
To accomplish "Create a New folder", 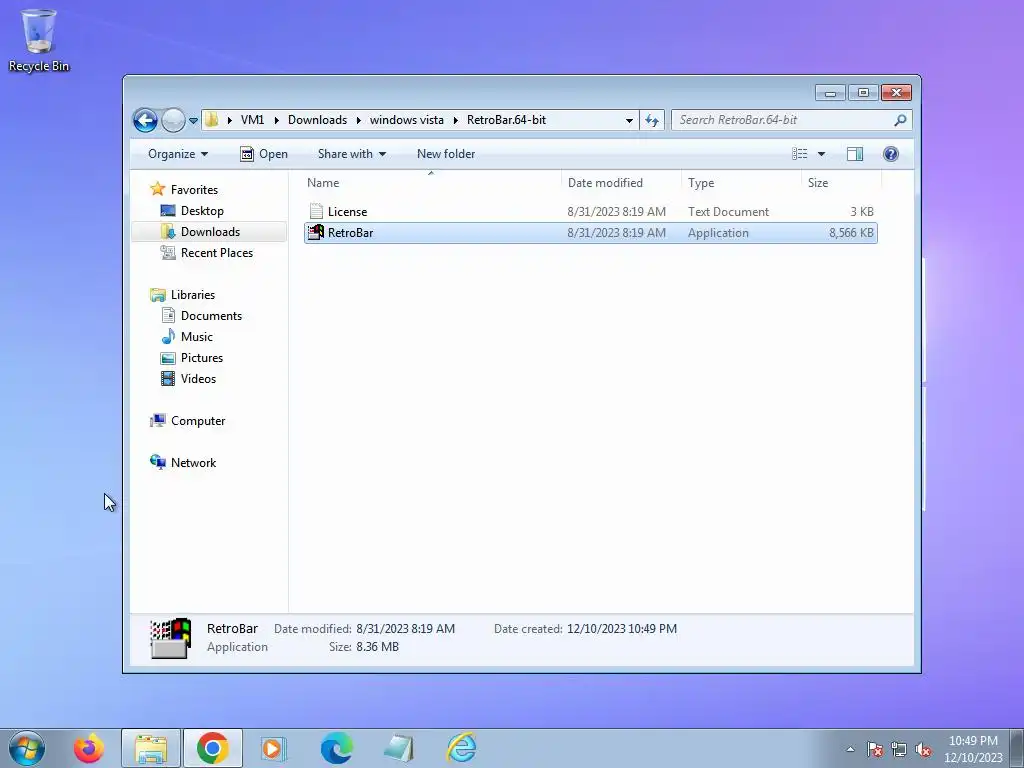I will point(446,154).
